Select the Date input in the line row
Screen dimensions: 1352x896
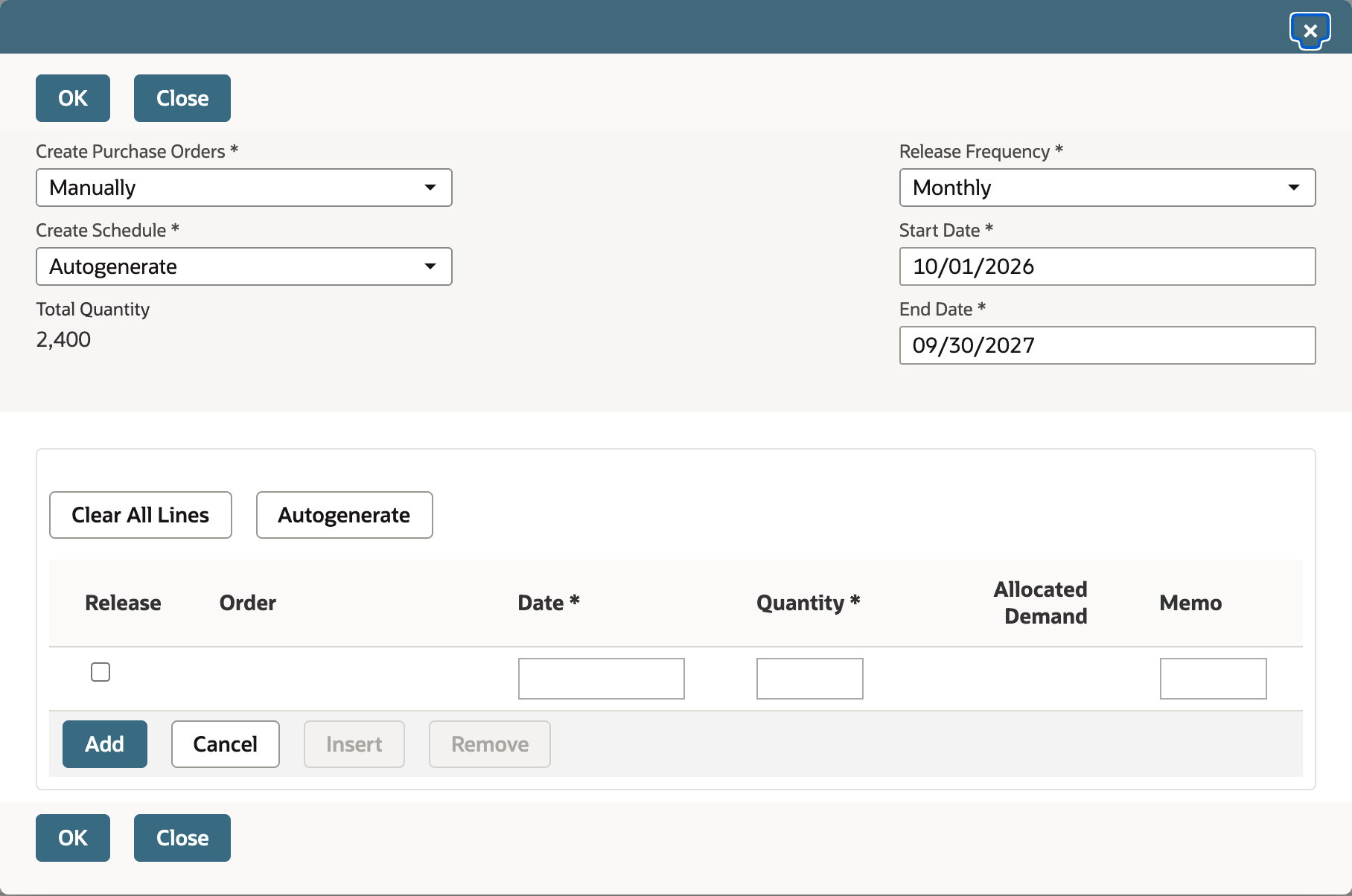(602, 679)
